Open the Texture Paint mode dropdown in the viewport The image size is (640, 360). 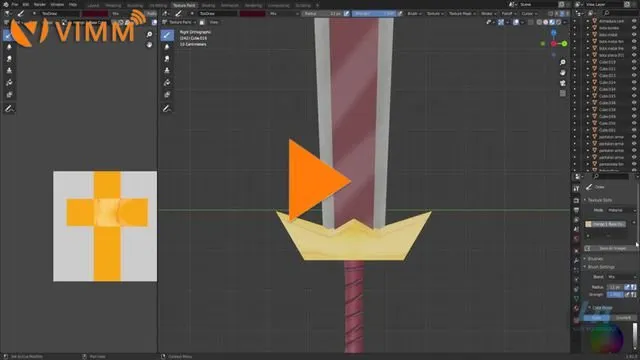click(179, 22)
